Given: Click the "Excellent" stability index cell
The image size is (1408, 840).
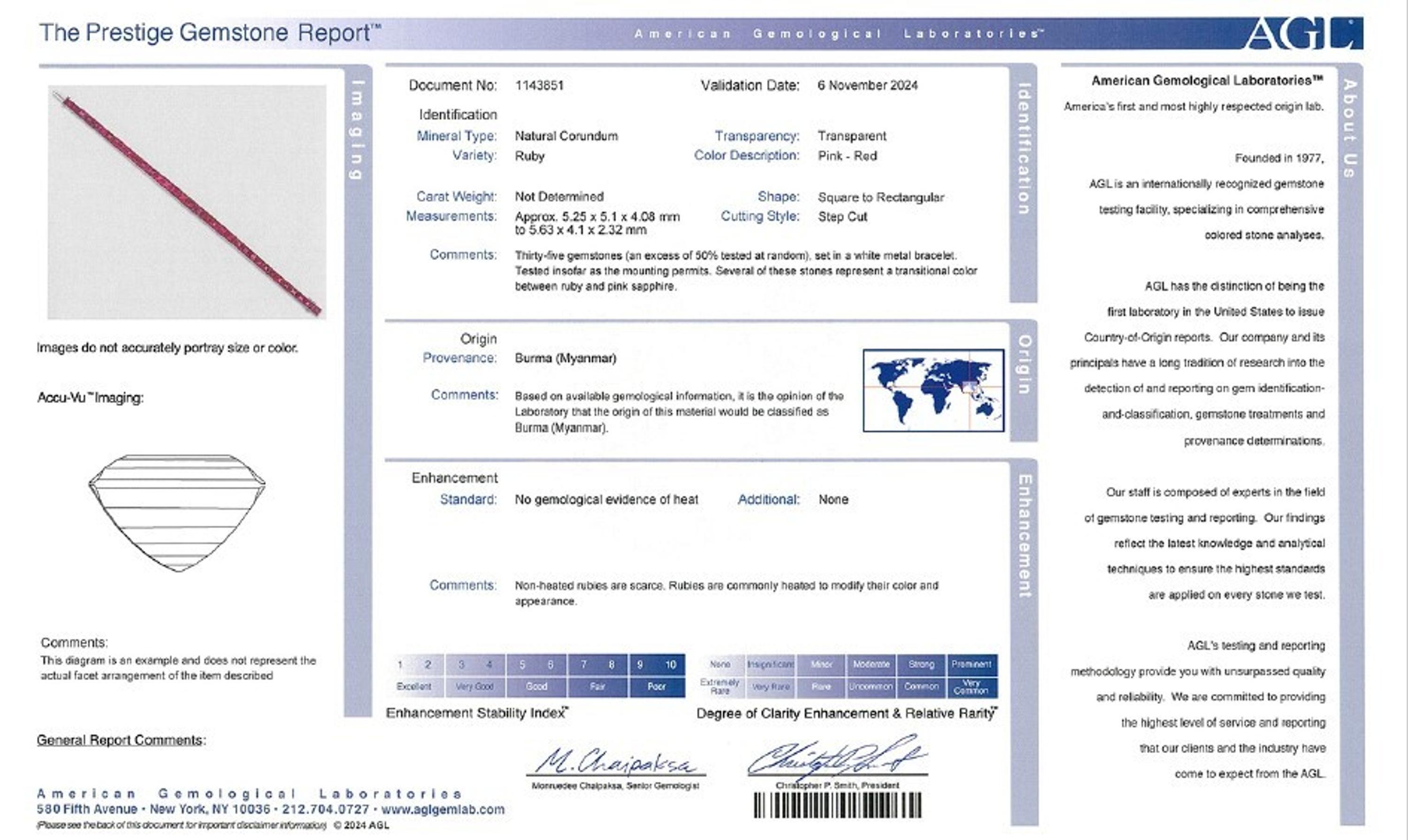Looking at the screenshot, I should (414, 687).
